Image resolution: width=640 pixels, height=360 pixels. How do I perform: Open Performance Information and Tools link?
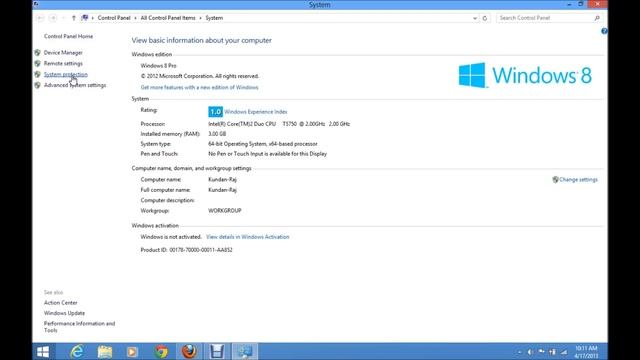click(80, 327)
